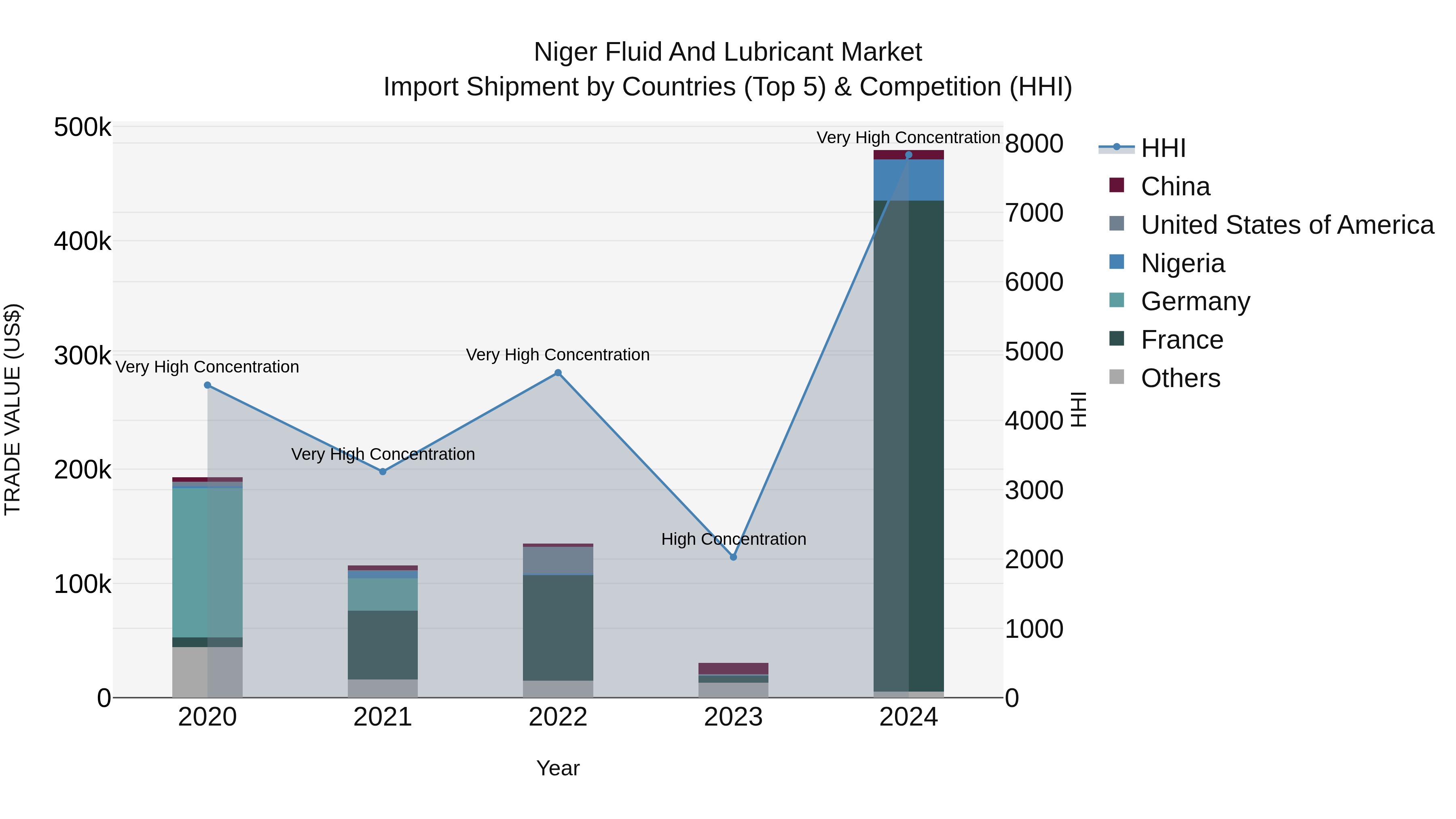This screenshot has height=819, width=1456.
Task: Toggle the Others legend entry
Action: pyautogui.click(x=1165, y=378)
